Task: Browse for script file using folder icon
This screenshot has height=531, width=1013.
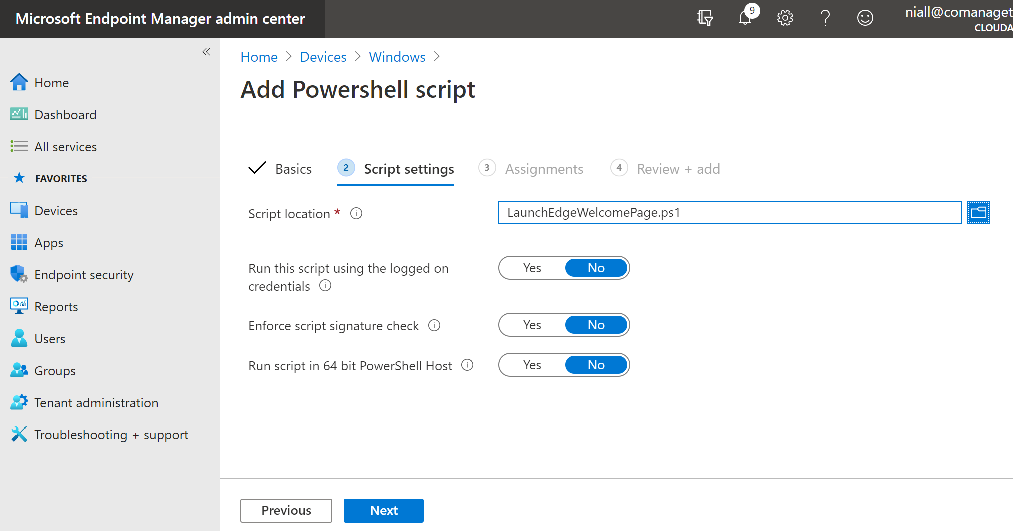Action: pos(978,213)
